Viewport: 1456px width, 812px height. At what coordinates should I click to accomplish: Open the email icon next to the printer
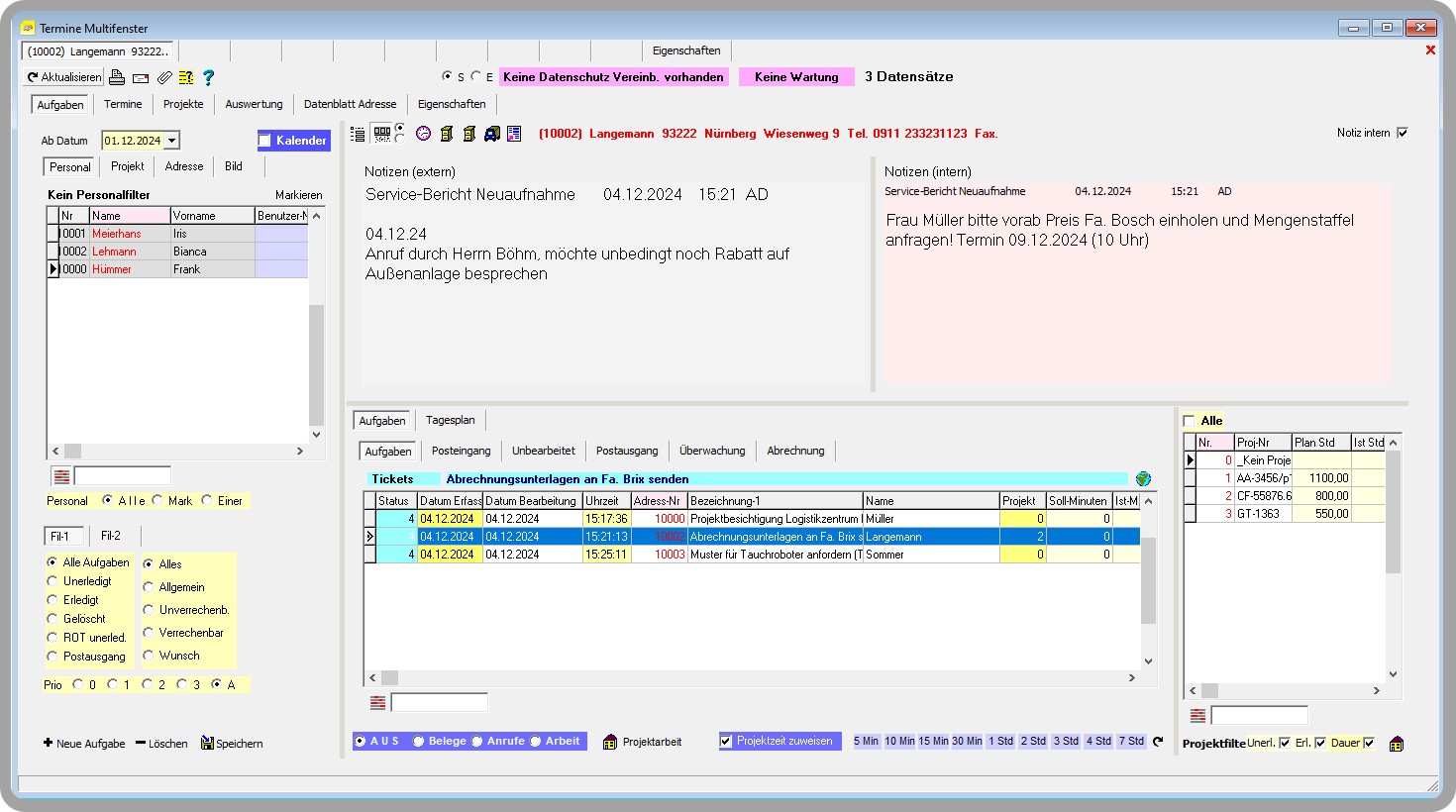(141, 77)
